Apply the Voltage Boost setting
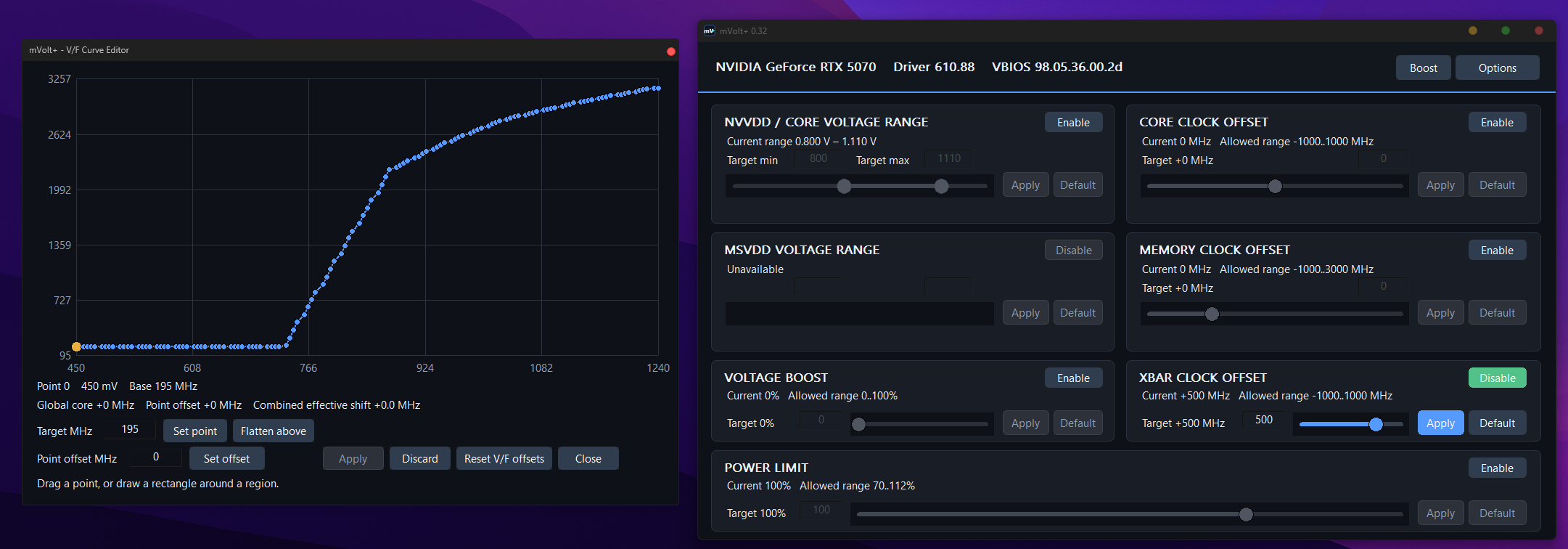Viewport: 1568px width, 549px height. [x=1026, y=423]
